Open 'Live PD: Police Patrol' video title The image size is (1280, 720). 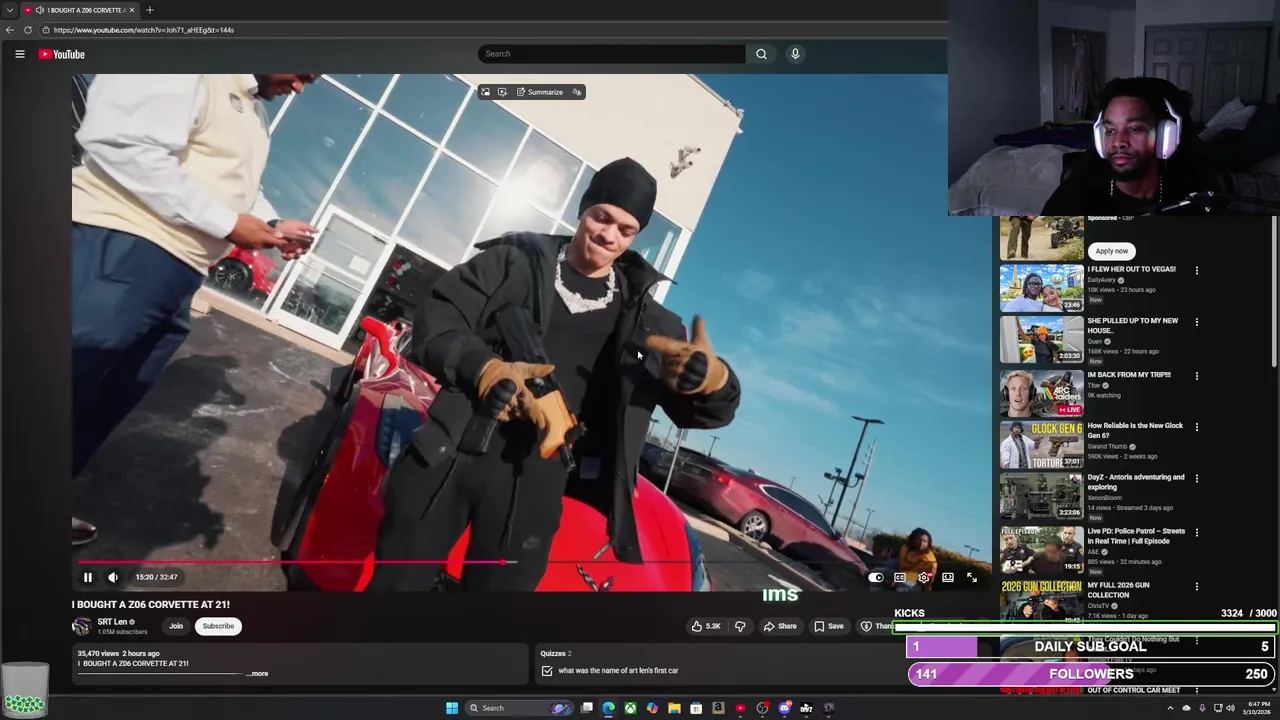coord(1136,536)
